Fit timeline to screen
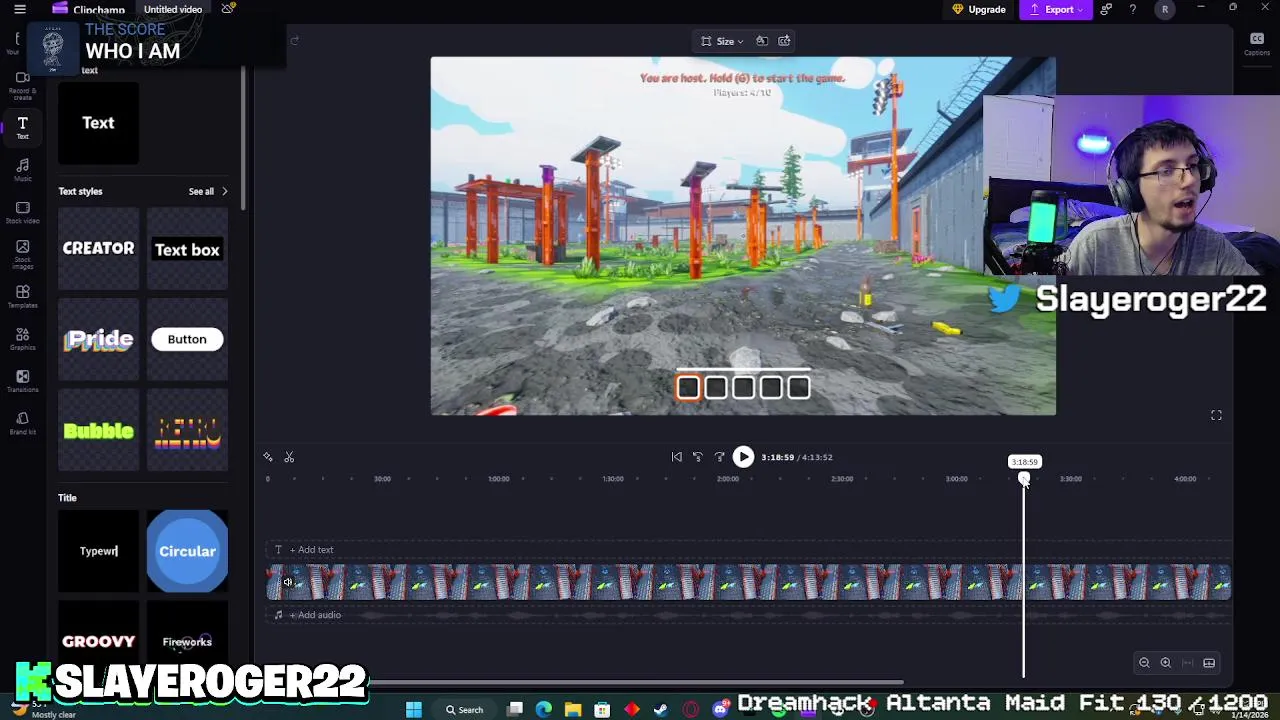Screen dimensions: 1280x720 [x=1188, y=663]
